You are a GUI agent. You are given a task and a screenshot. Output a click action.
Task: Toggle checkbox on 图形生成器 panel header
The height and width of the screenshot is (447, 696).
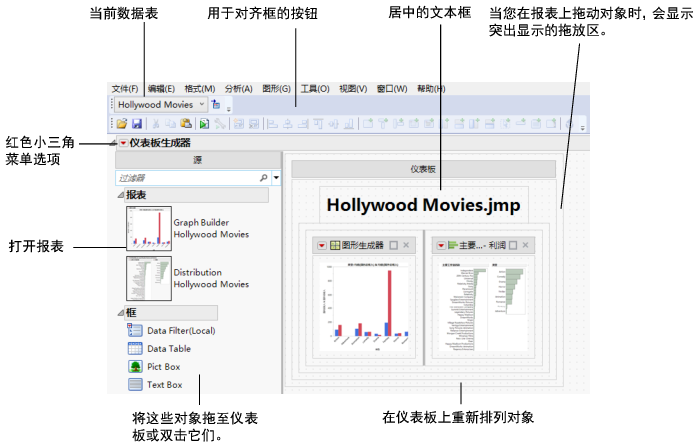pyautogui.click(x=393, y=245)
